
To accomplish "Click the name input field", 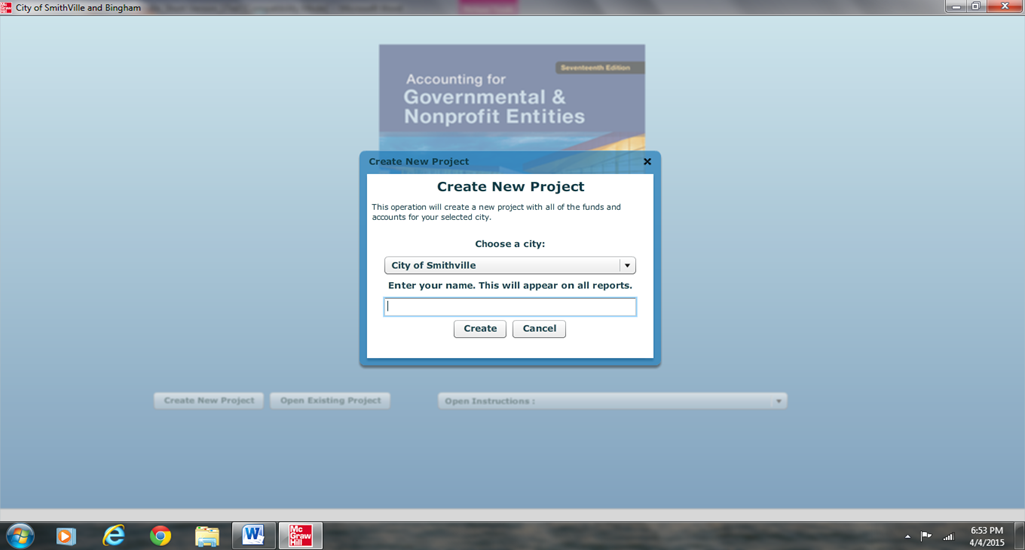I will (x=510, y=307).
